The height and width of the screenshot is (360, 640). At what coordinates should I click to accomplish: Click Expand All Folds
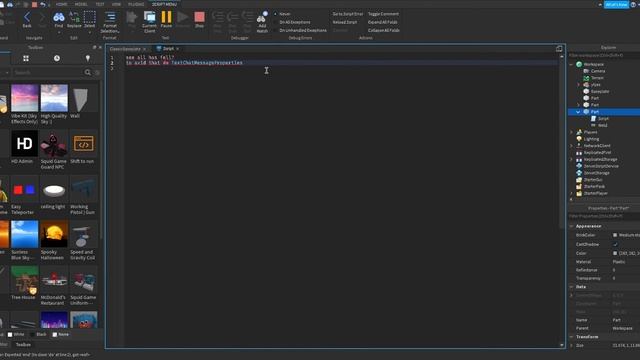tap(382, 22)
